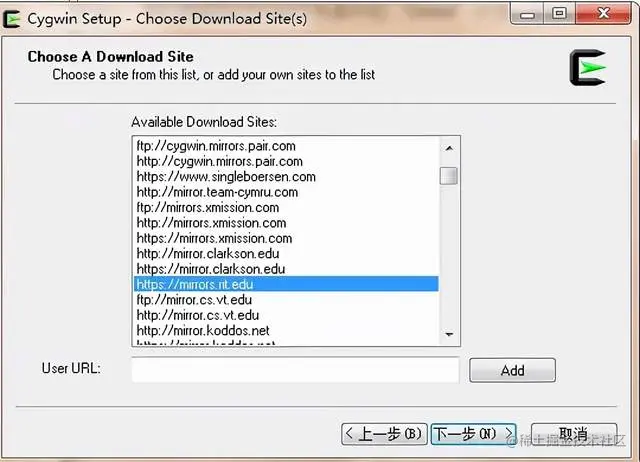
Task: Click highlighted https://mirrors.rit.edu row
Action: pyautogui.click(x=286, y=284)
